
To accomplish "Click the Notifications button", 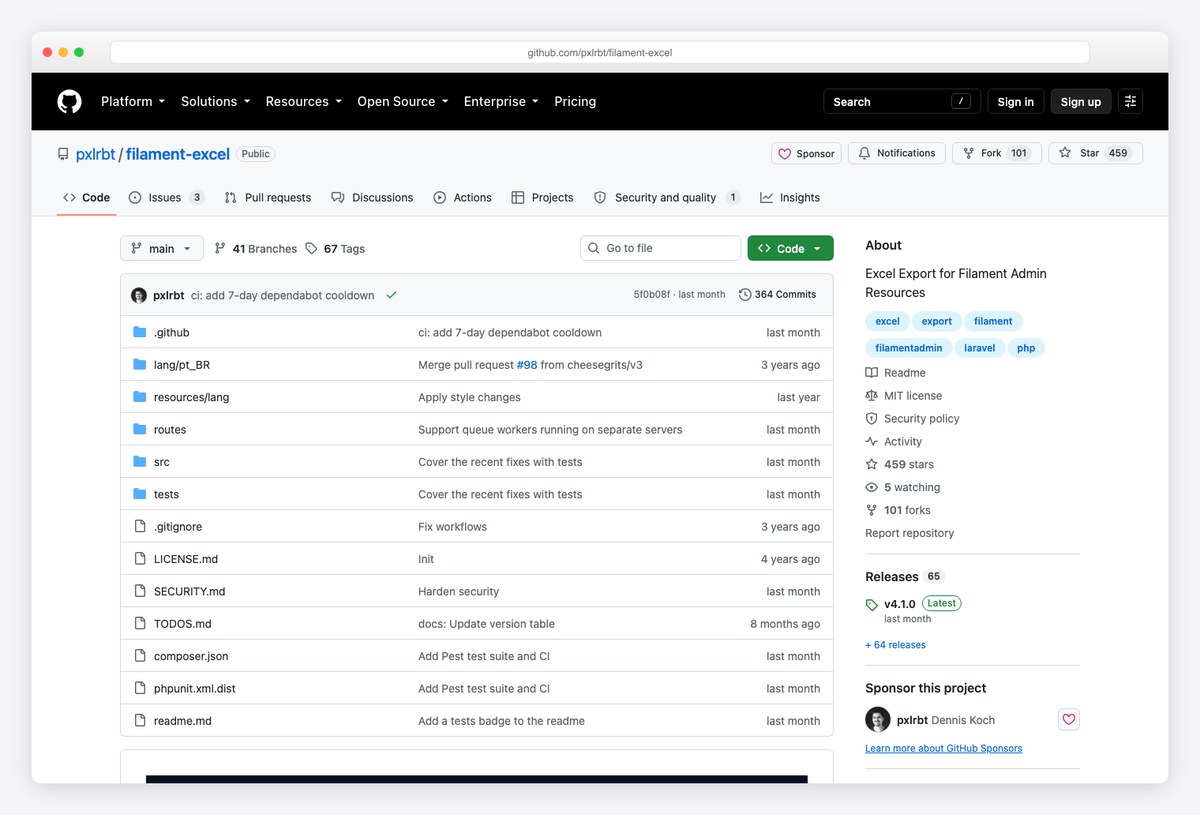I will pyautogui.click(x=897, y=153).
